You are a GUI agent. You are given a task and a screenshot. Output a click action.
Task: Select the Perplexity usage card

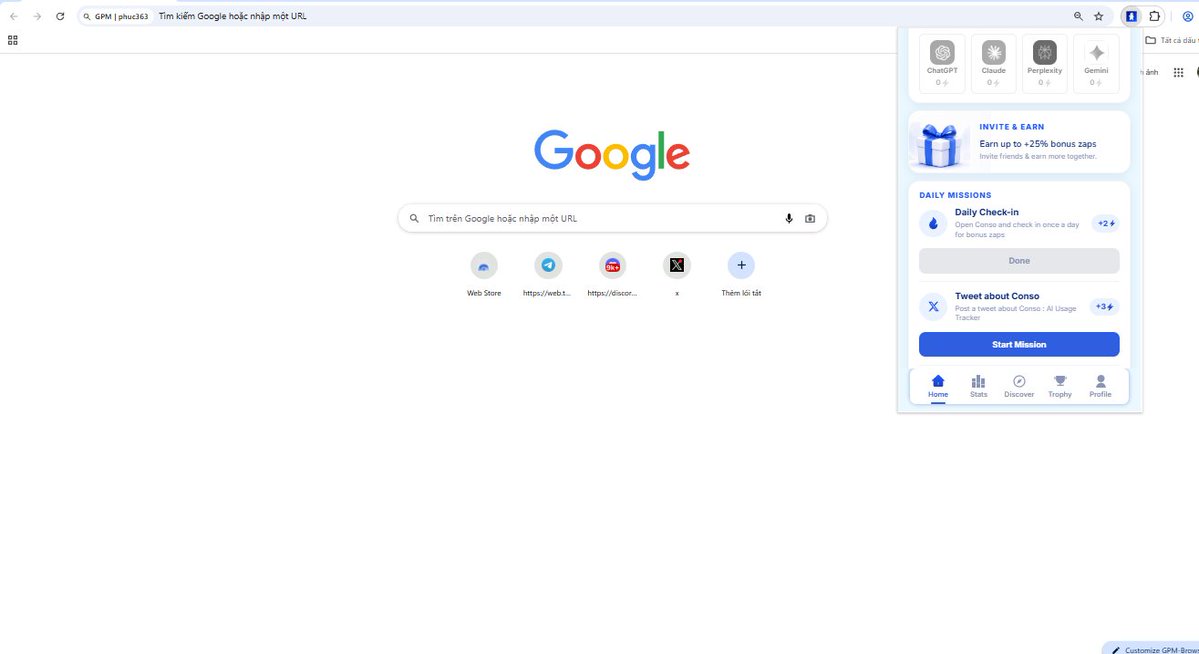(x=1045, y=63)
